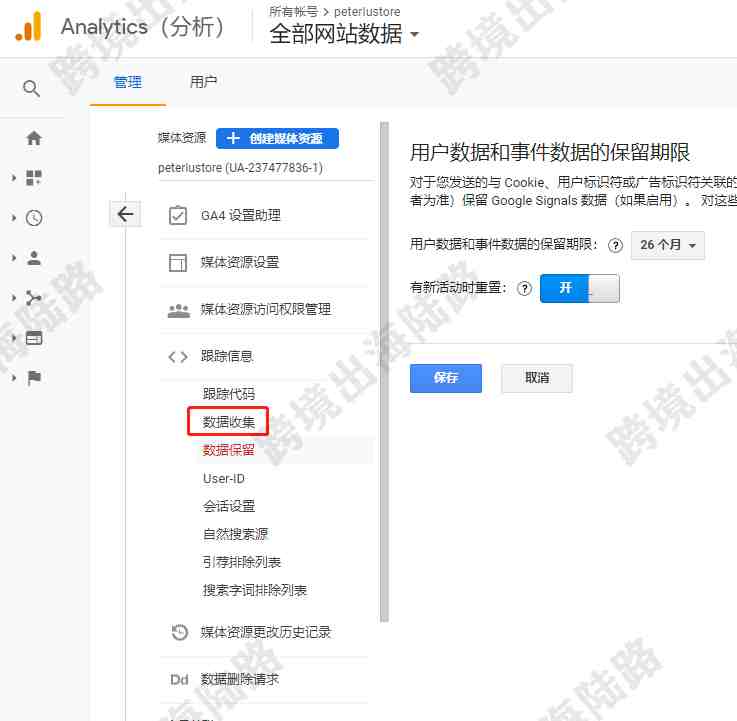Open Realtime clock icon
Image resolution: width=737 pixels, height=721 pixels.
(34, 218)
